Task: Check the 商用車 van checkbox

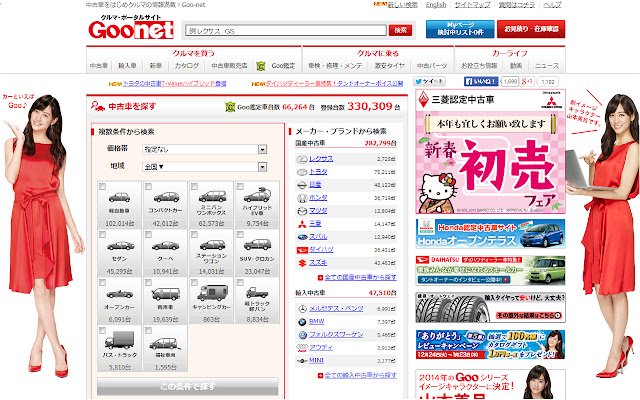Action: pyautogui.click(x=149, y=282)
